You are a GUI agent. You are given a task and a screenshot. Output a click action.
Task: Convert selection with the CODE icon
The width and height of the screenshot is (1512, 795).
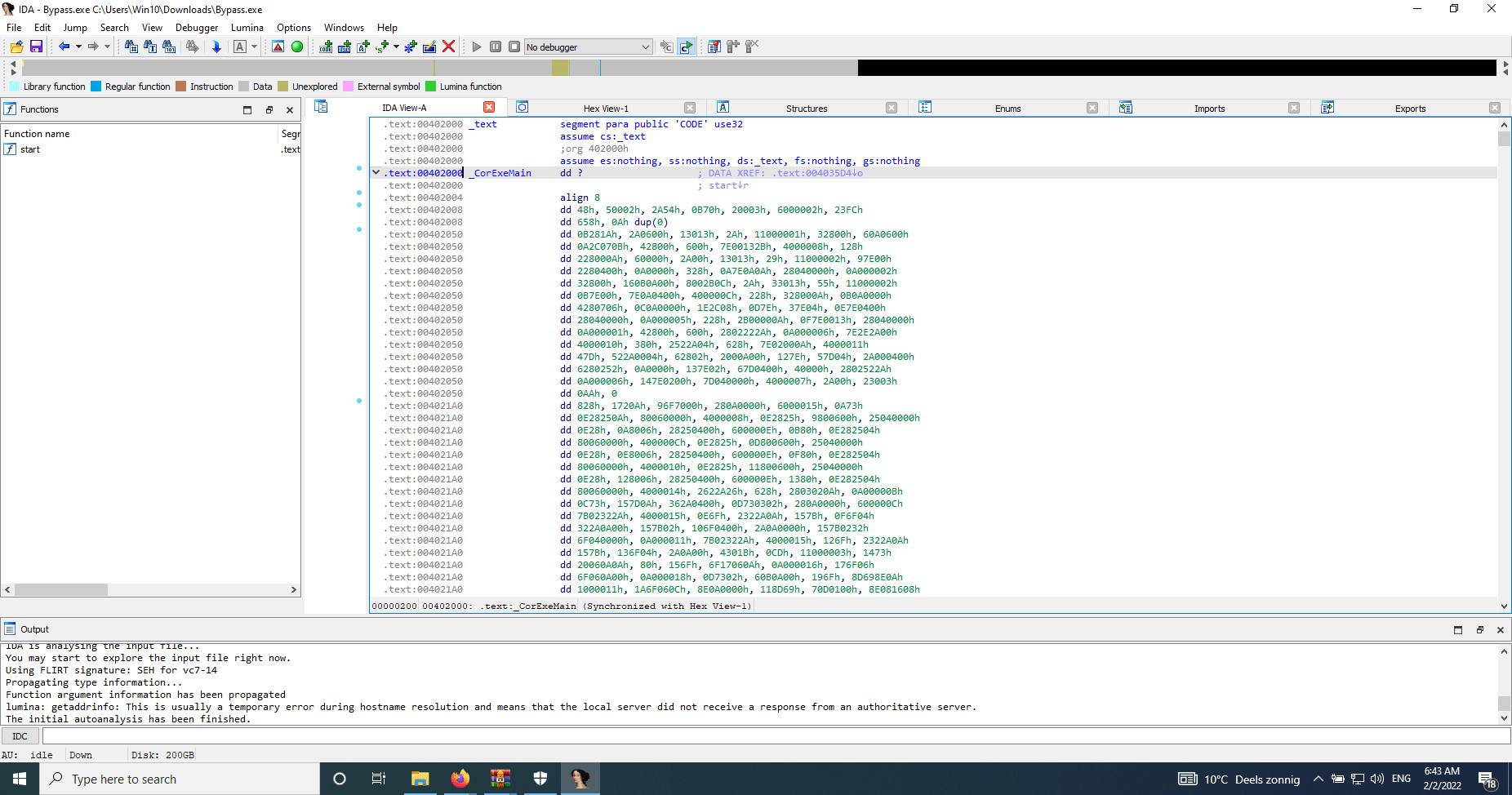tap(325, 47)
